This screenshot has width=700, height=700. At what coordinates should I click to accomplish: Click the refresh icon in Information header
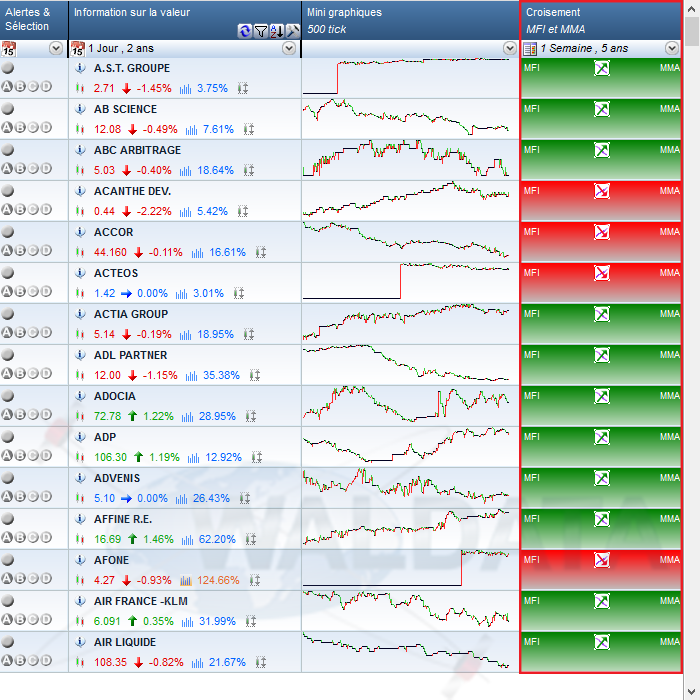(244, 31)
